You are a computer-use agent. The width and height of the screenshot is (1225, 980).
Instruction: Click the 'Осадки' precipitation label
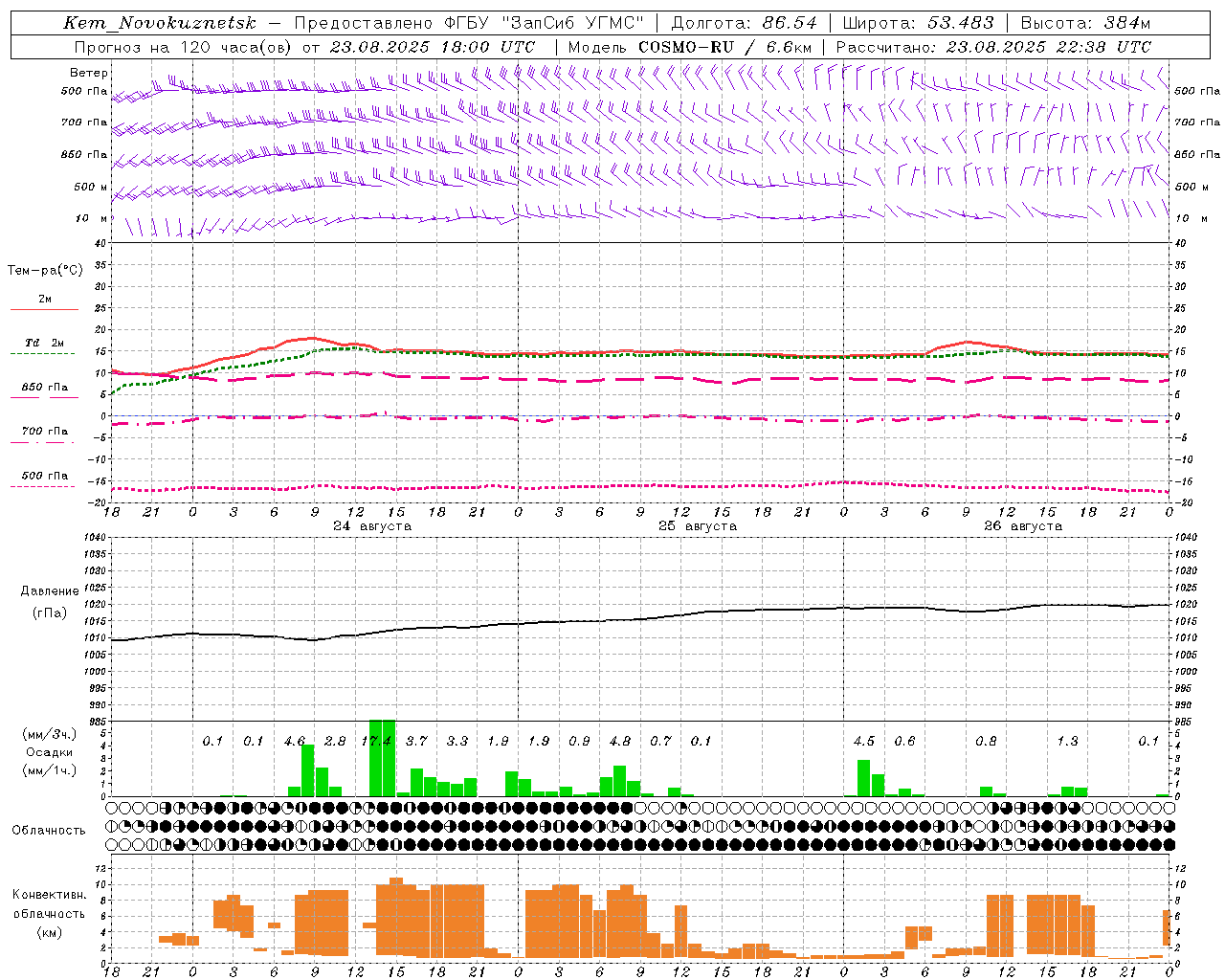(48, 752)
